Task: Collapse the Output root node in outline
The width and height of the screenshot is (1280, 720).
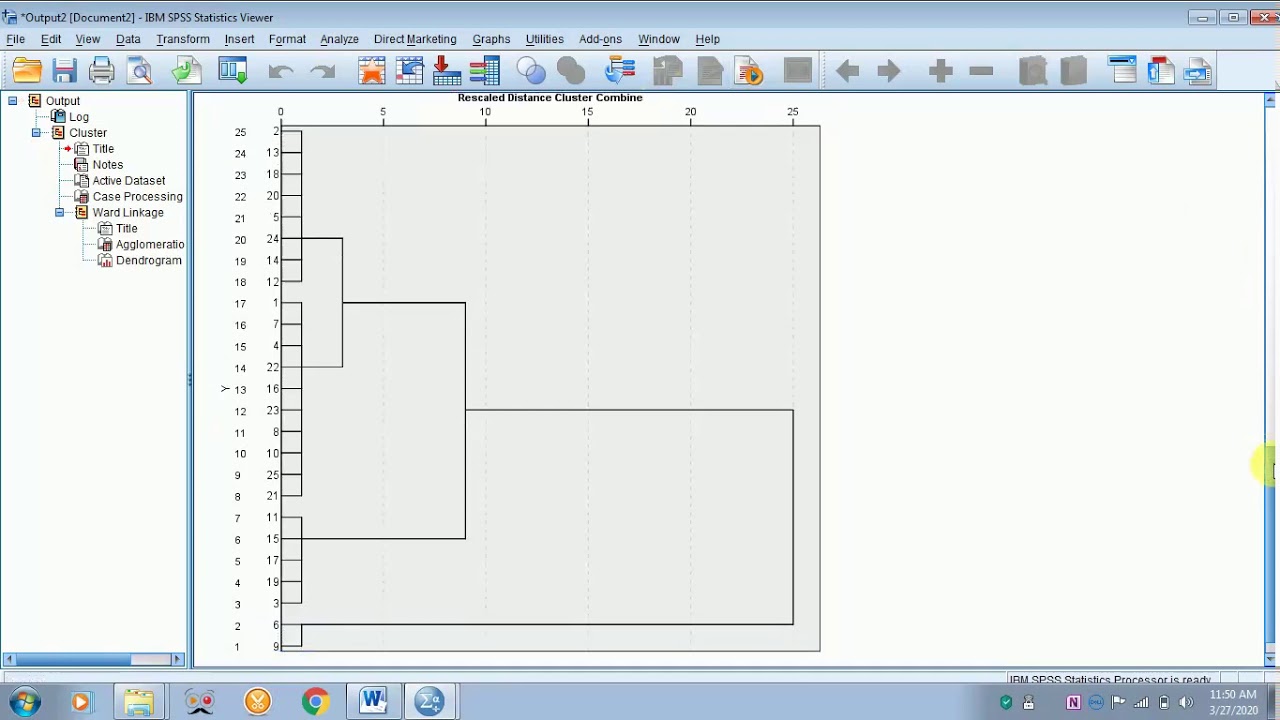Action: 12,101
